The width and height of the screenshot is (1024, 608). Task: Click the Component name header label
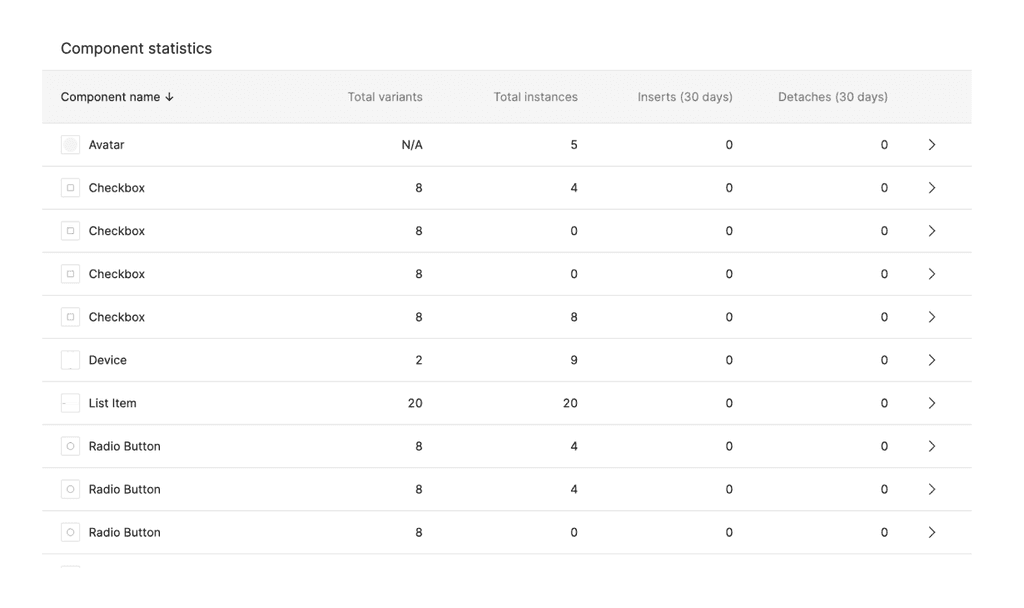click(x=110, y=97)
